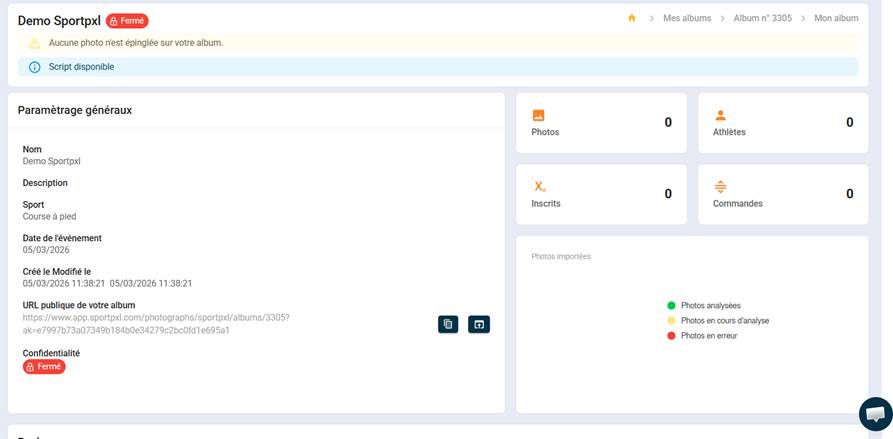
Task: Click the info icon beside Script disponible
Action: [x=35, y=67]
